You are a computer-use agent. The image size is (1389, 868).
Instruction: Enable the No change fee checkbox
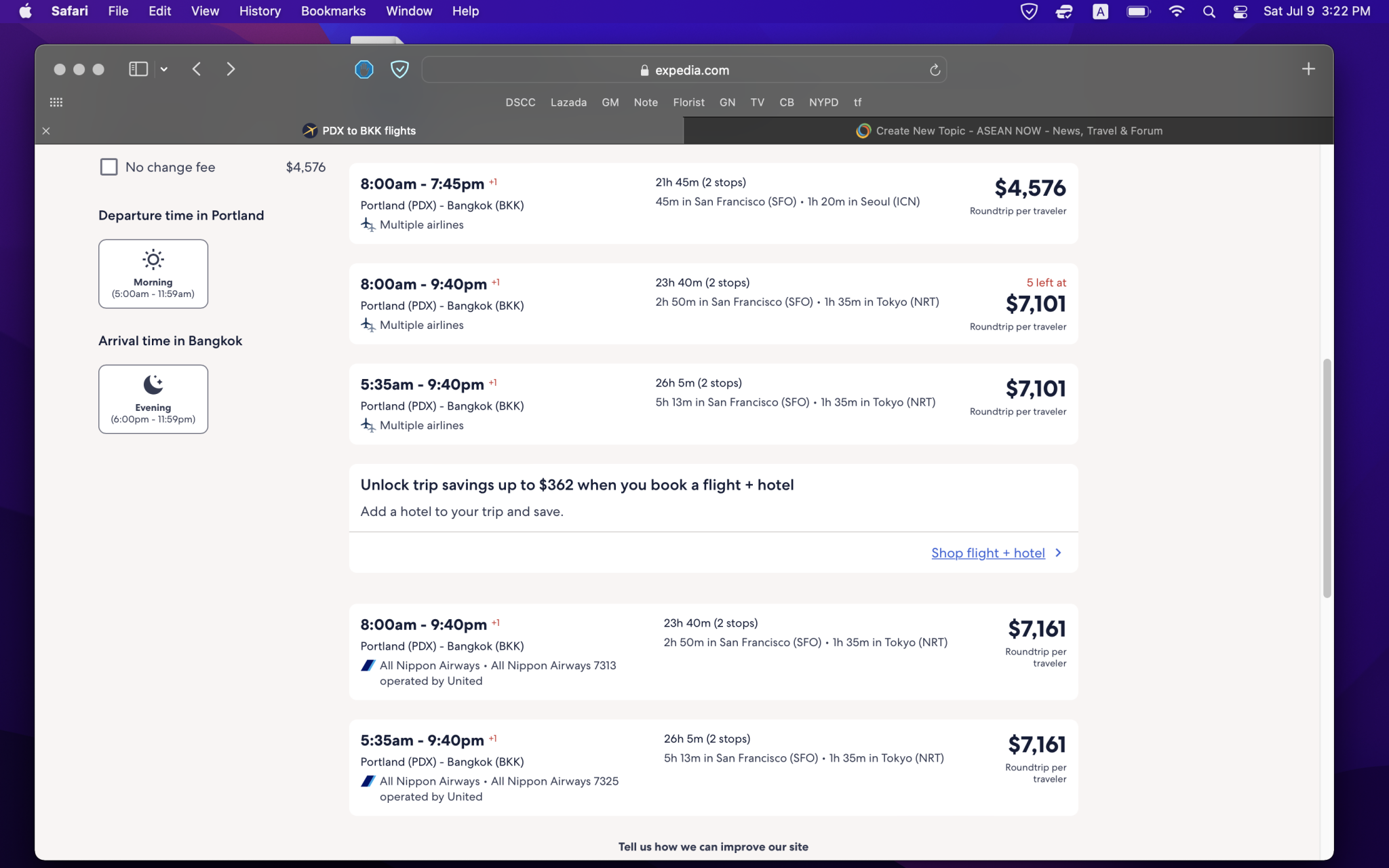click(109, 167)
